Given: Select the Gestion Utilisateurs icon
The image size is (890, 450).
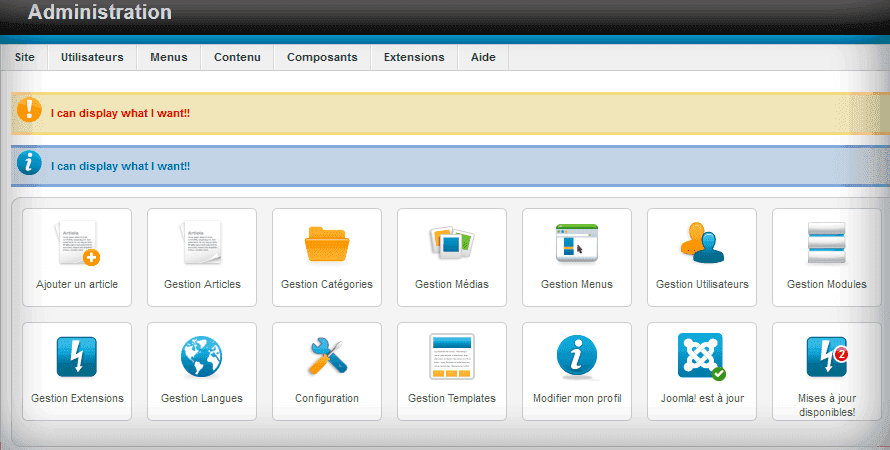Looking at the screenshot, I should click(x=702, y=244).
